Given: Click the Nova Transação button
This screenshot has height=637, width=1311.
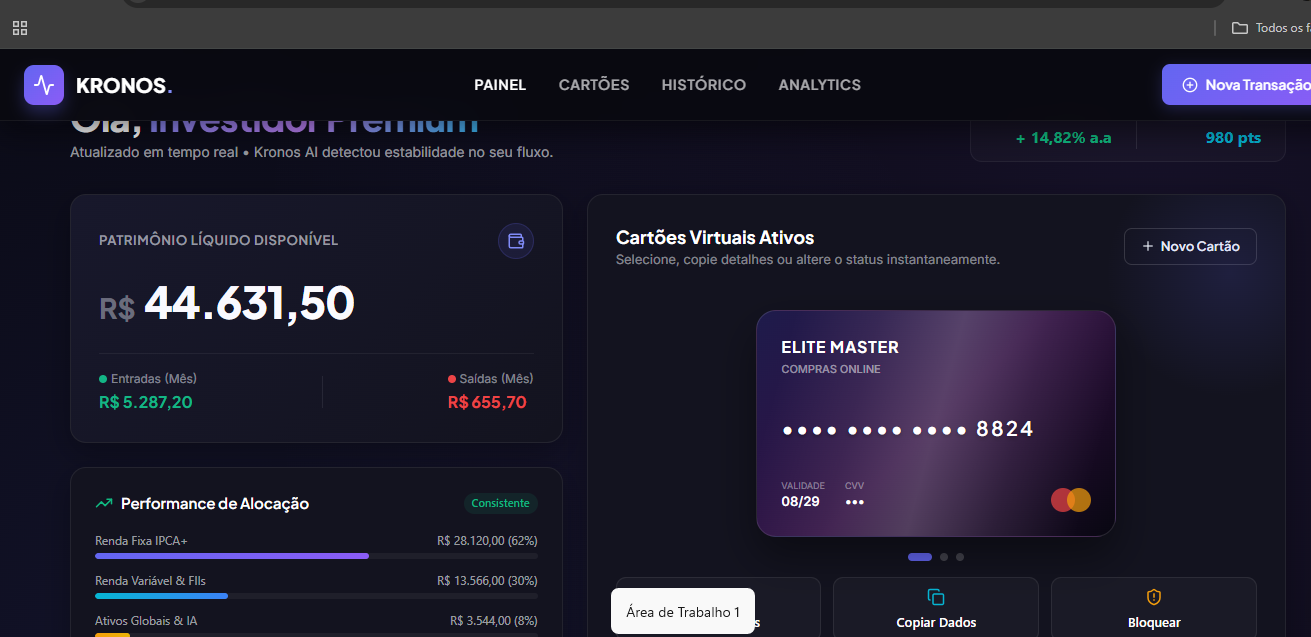Looking at the screenshot, I should click(1237, 85).
